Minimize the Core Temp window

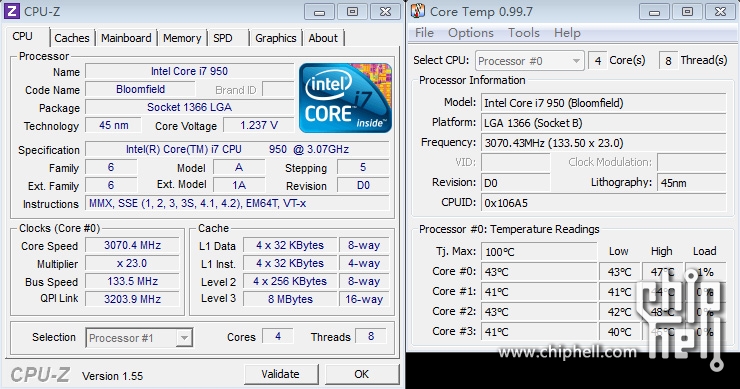[x=655, y=12]
